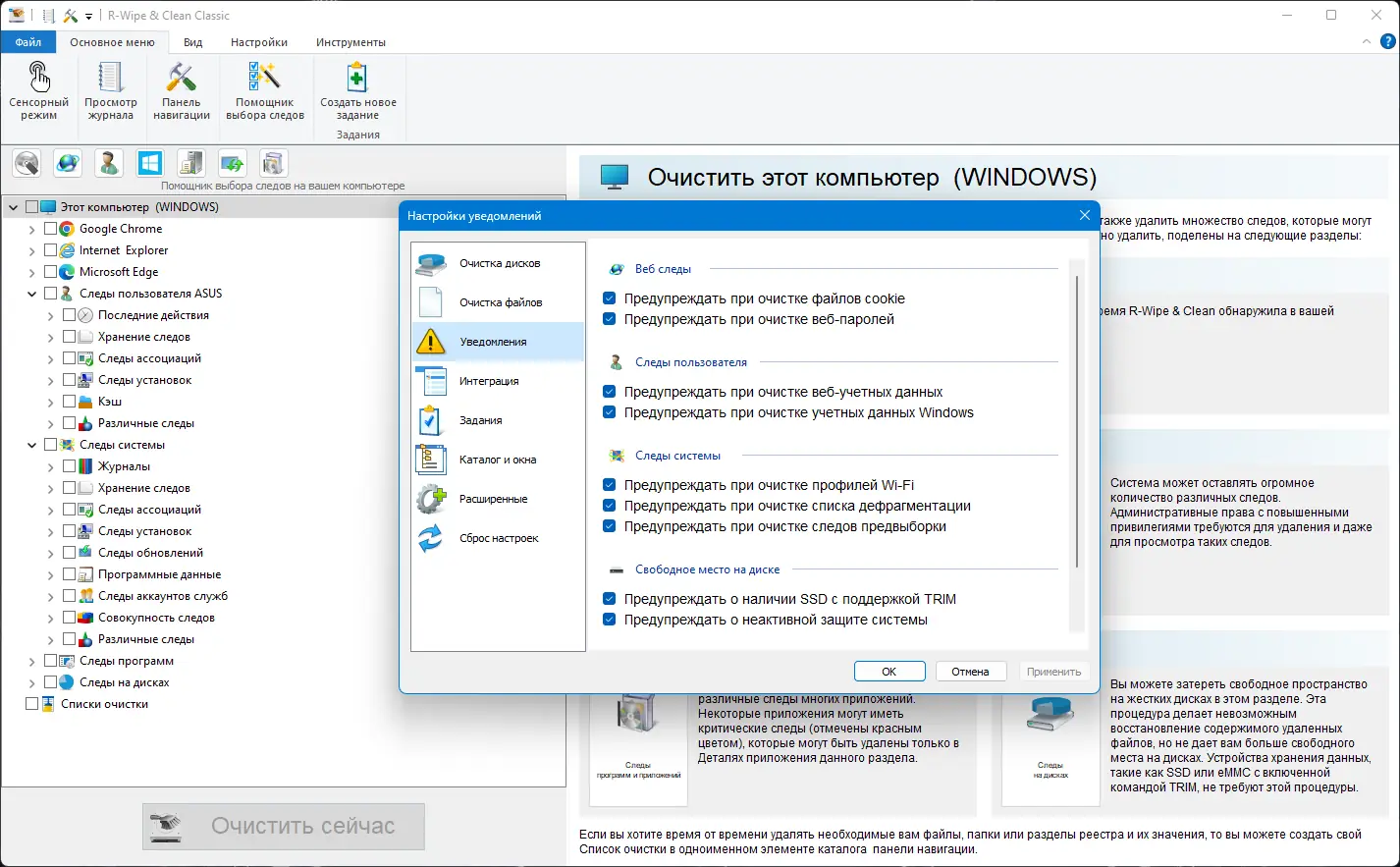The width and height of the screenshot is (1400, 867).
Task: Collapse Следы пользователя ASUS tree node
Action: coord(31,293)
